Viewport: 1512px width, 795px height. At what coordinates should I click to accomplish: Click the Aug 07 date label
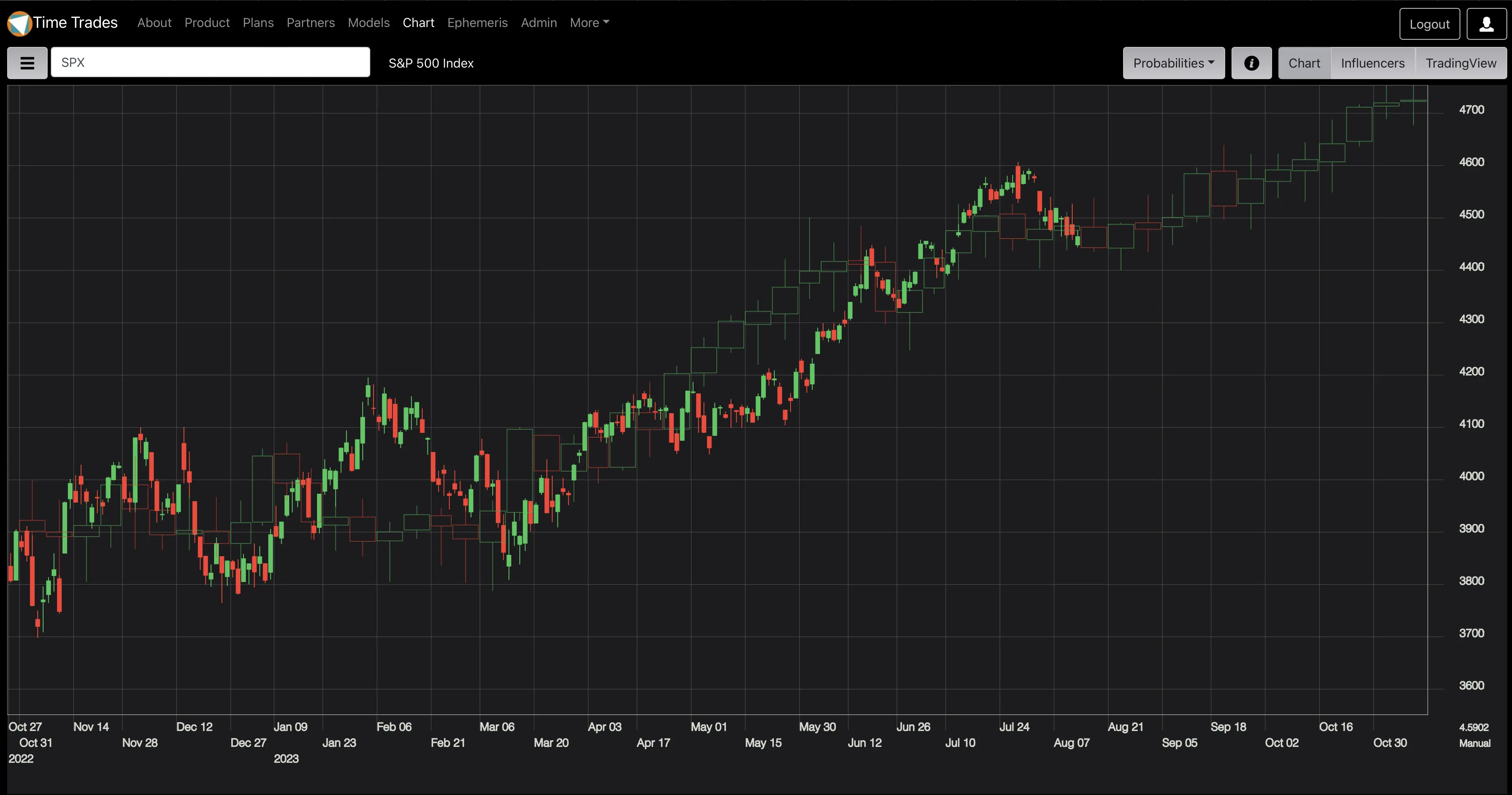pos(1071,743)
